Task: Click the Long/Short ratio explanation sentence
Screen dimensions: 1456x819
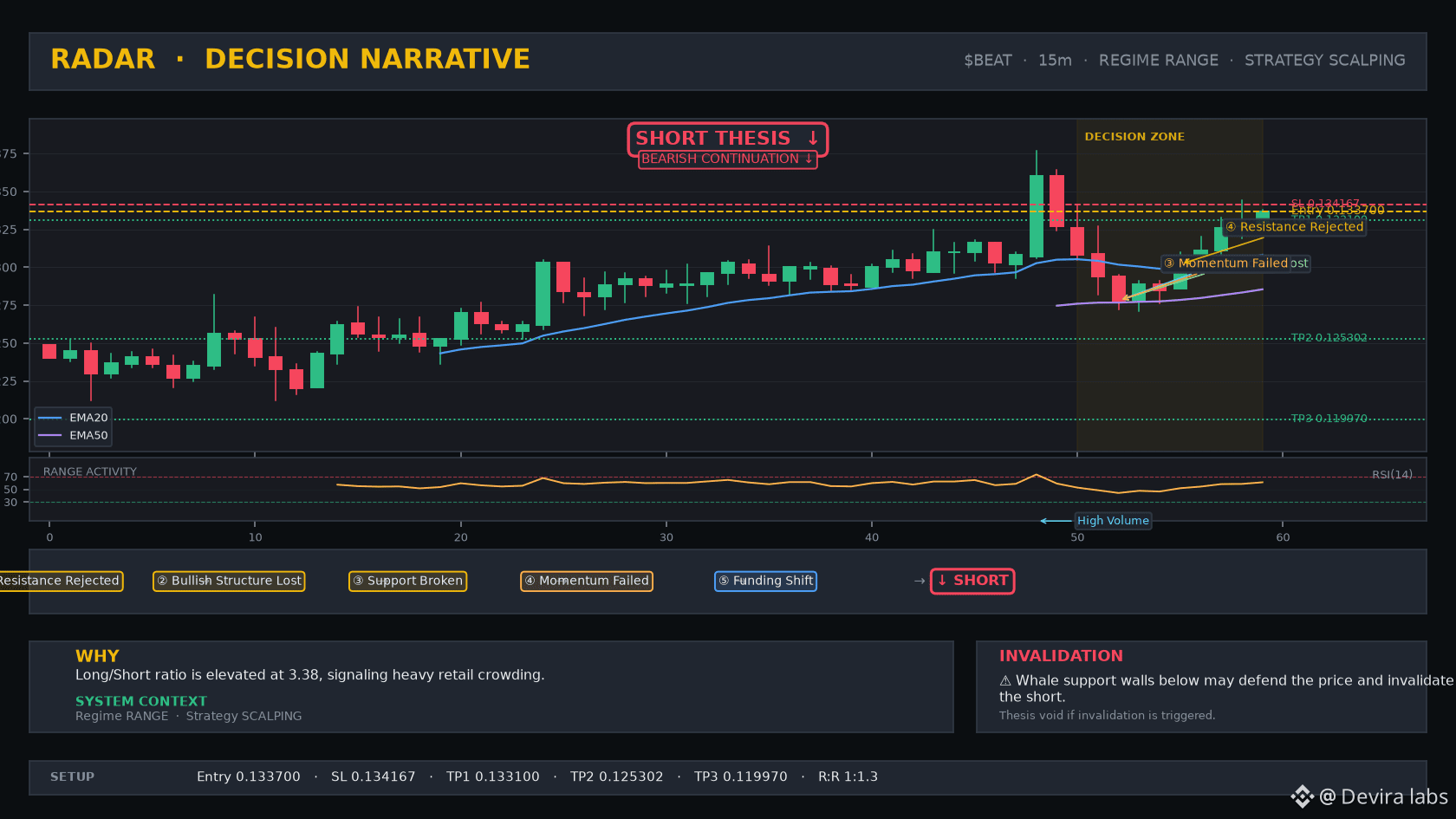Action: coord(310,675)
